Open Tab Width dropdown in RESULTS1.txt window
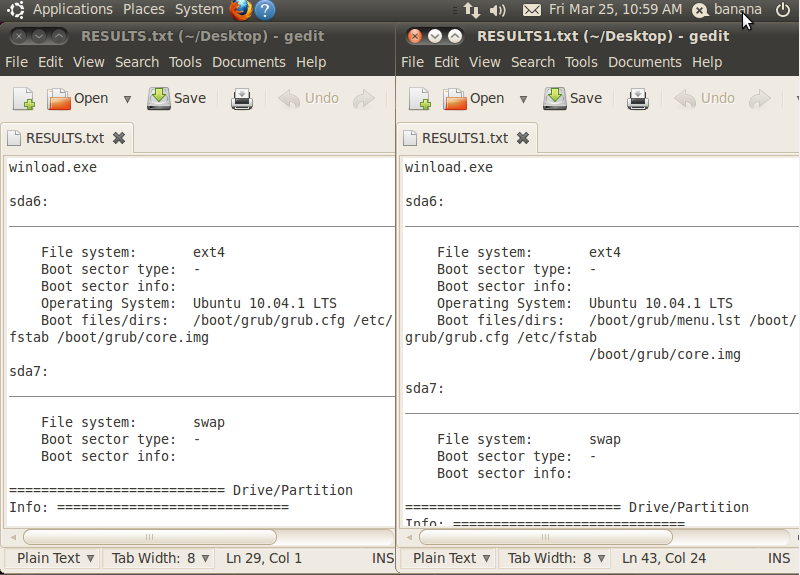Viewport: 800px width, 575px height. pyautogui.click(x=557, y=558)
